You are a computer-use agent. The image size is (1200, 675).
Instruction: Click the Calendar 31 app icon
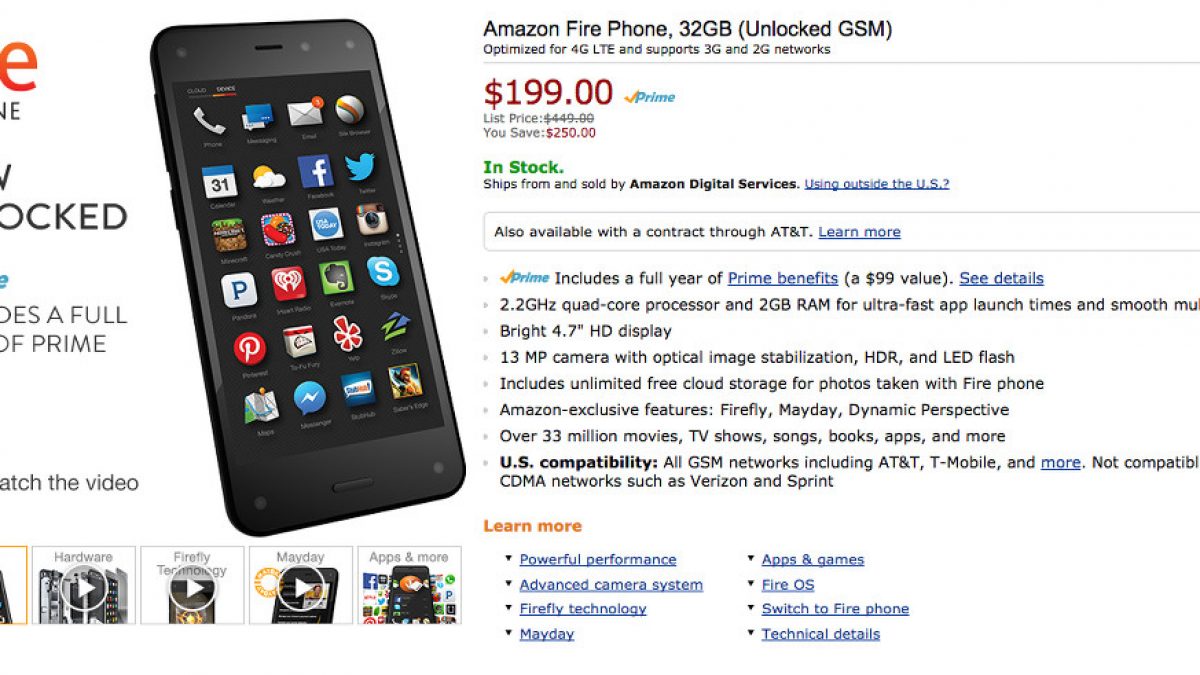pos(219,182)
